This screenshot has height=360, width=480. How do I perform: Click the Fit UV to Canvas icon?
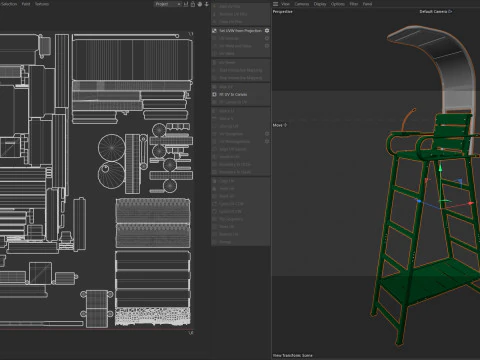[214, 94]
